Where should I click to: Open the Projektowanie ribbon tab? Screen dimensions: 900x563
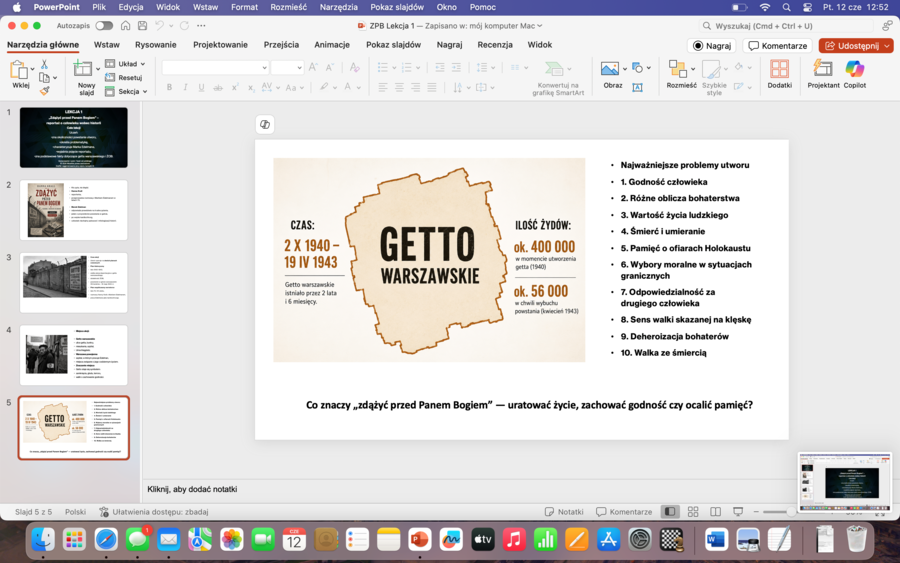pos(220,45)
